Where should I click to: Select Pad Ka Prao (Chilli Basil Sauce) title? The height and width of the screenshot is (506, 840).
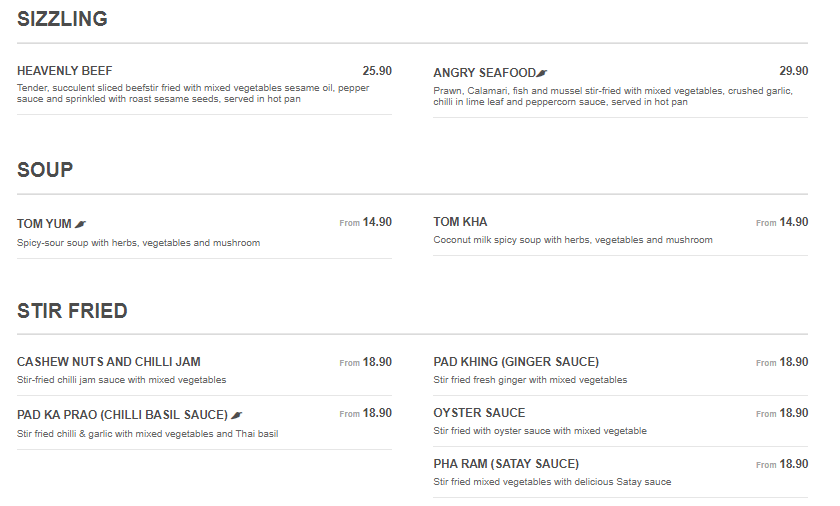tap(122, 415)
